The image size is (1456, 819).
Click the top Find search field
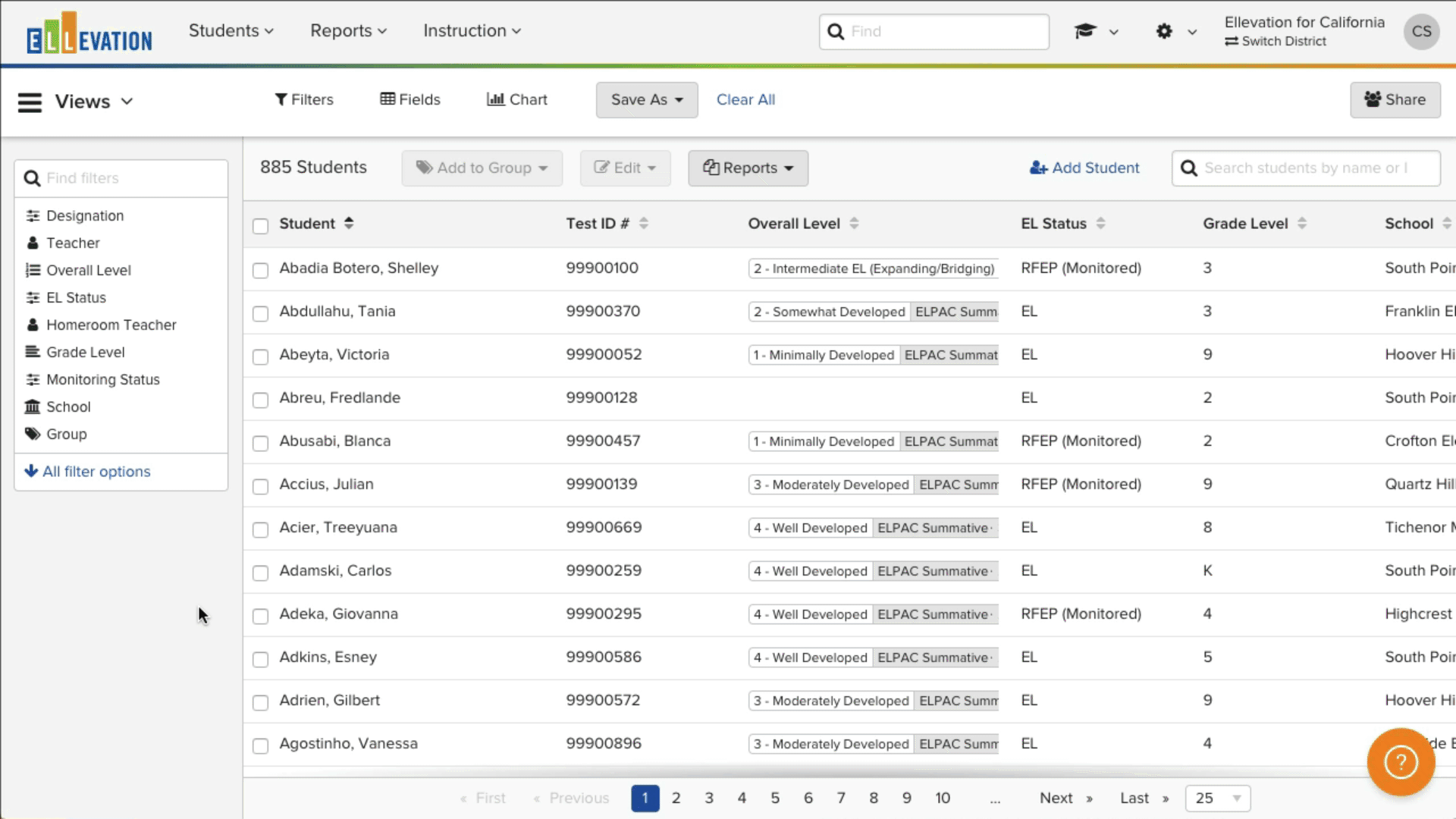[x=934, y=32]
